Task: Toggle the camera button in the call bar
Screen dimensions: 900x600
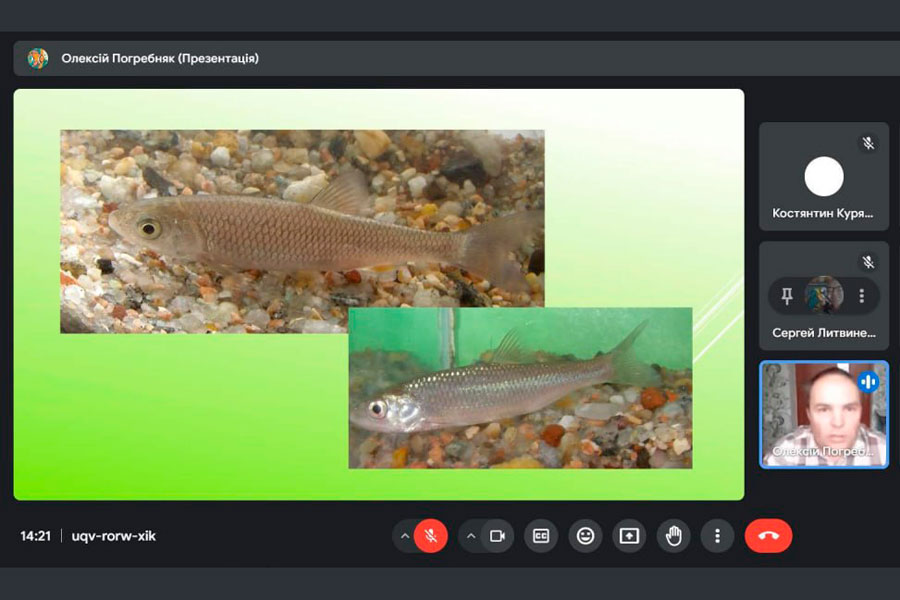Action: 496,536
